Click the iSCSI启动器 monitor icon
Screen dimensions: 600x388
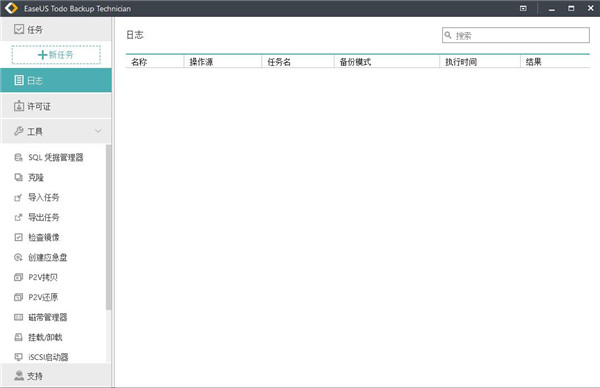18,357
